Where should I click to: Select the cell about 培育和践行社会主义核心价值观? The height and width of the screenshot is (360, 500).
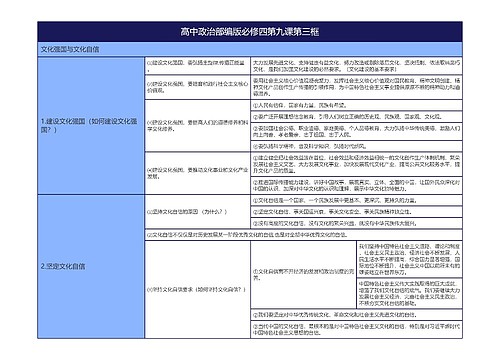point(197,87)
